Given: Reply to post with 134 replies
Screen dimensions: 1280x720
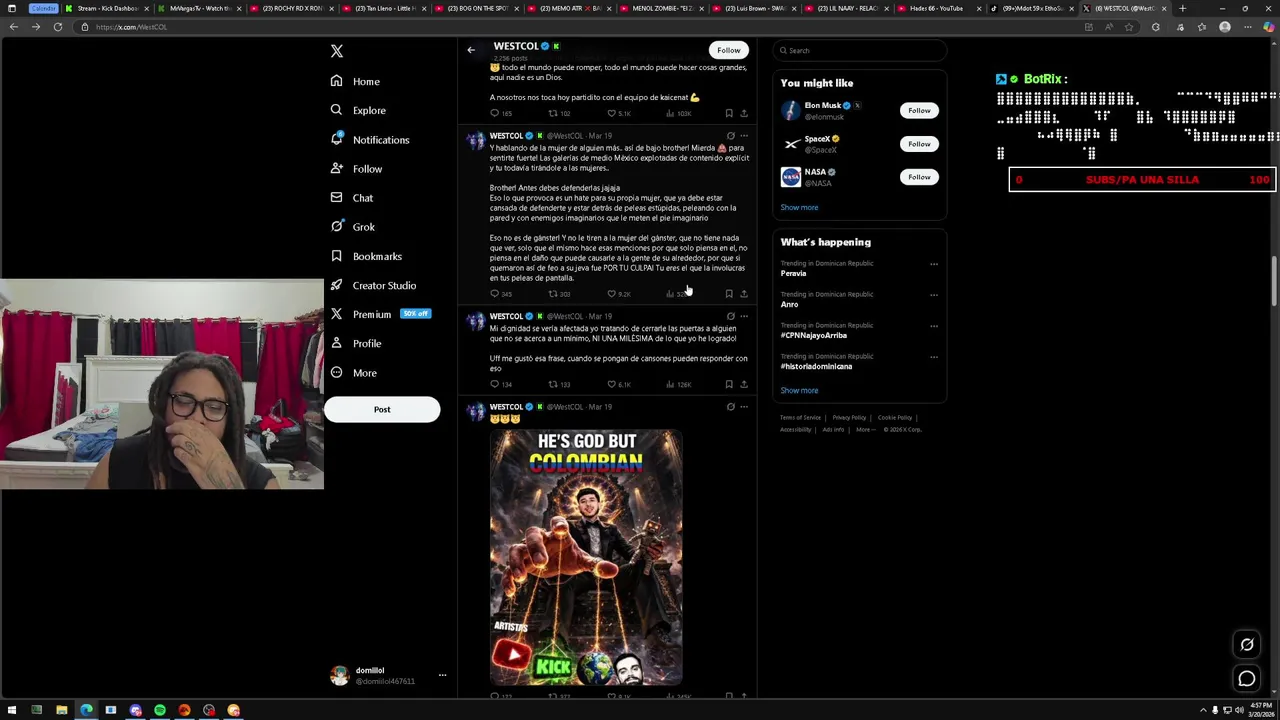Looking at the screenshot, I should click(500, 384).
